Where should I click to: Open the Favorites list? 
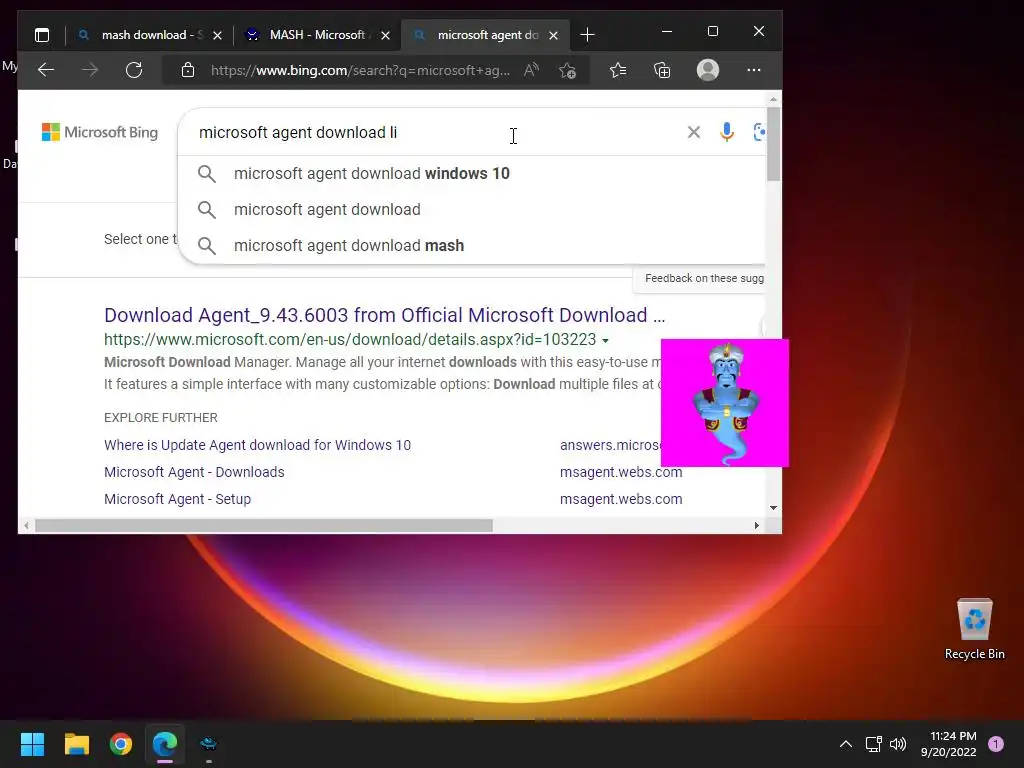[x=618, y=70]
